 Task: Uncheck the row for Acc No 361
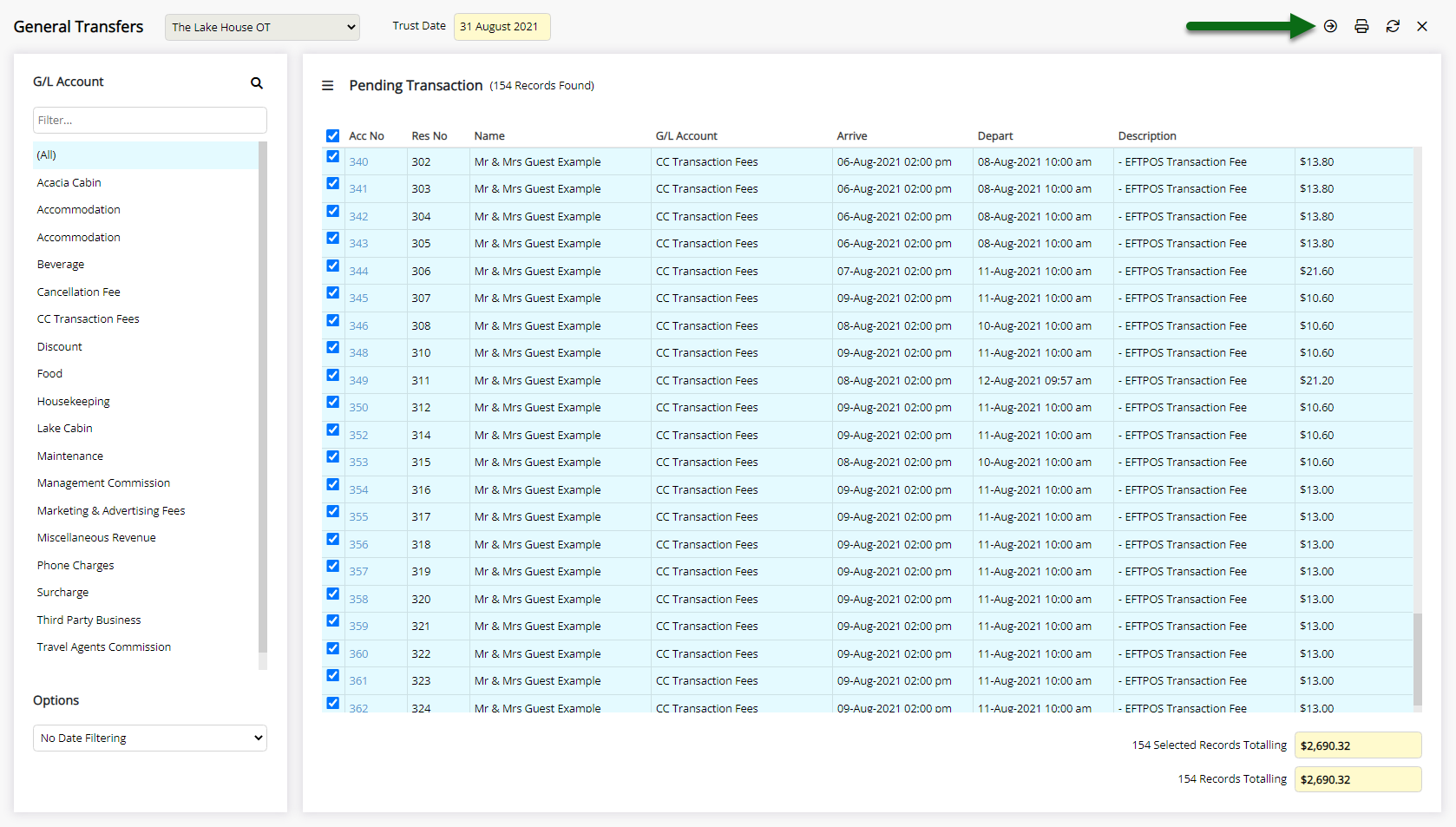tap(332, 675)
